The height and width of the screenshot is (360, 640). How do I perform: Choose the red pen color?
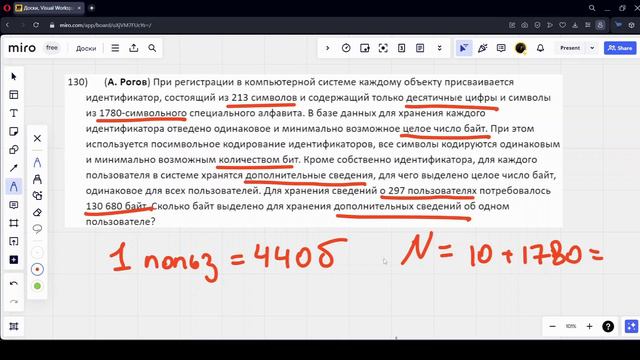pos(37,269)
